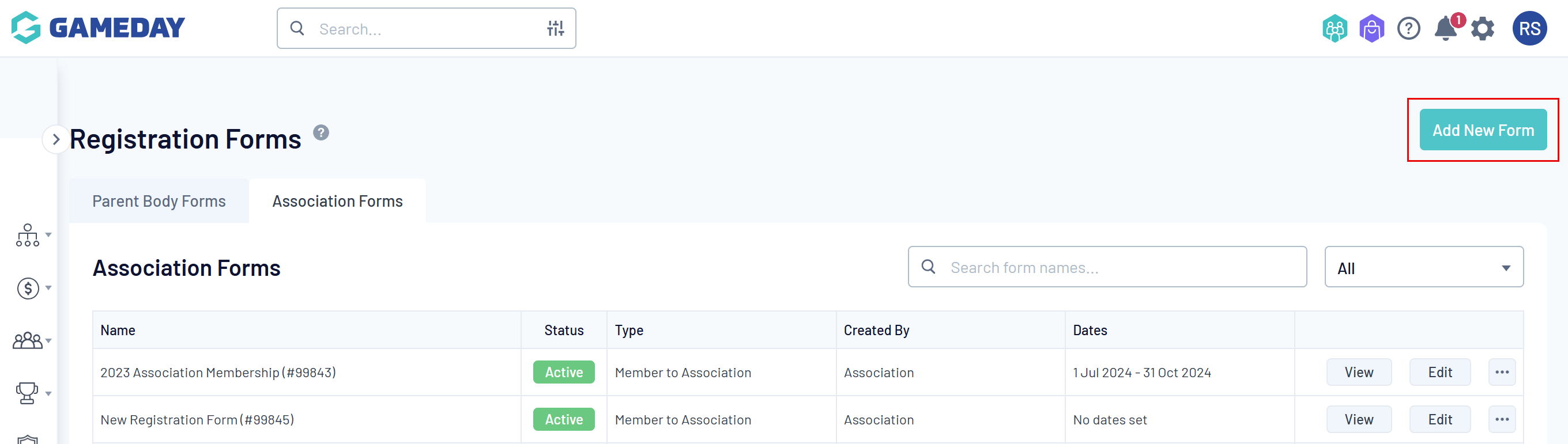
Task: Switch to the Parent Body Forms tab
Action: point(159,202)
